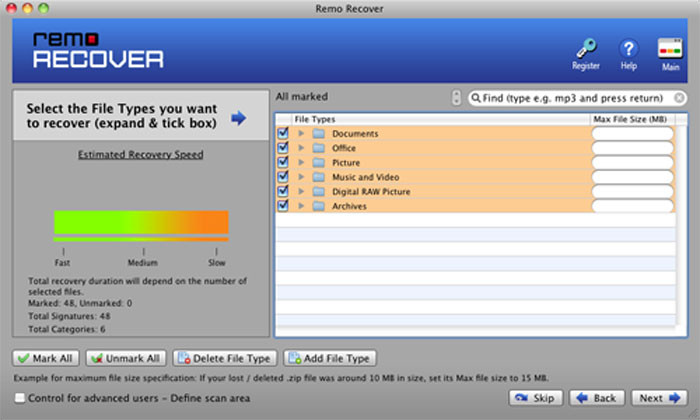Expand the Archives category
This screenshot has width=700, height=420.
click(301, 206)
